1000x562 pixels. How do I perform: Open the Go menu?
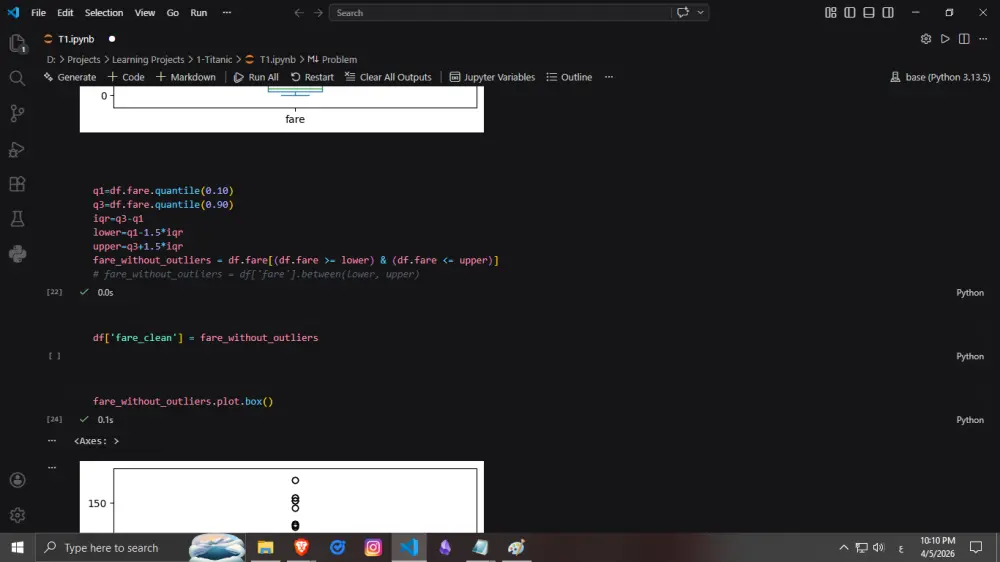tap(173, 13)
